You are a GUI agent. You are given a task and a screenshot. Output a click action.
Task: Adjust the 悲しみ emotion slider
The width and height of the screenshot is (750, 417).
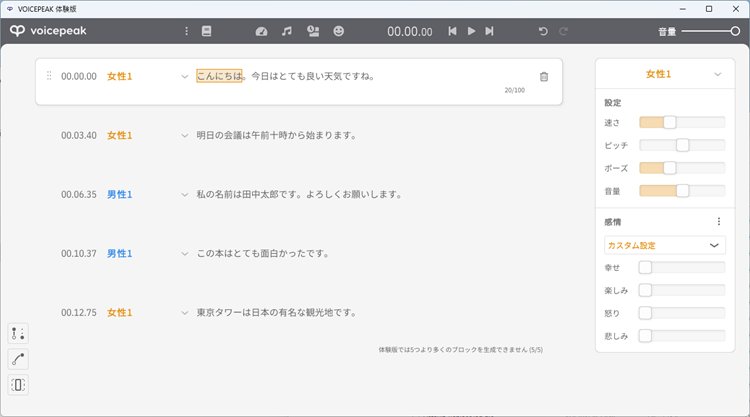pyautogui.click(x=682, y=336)
